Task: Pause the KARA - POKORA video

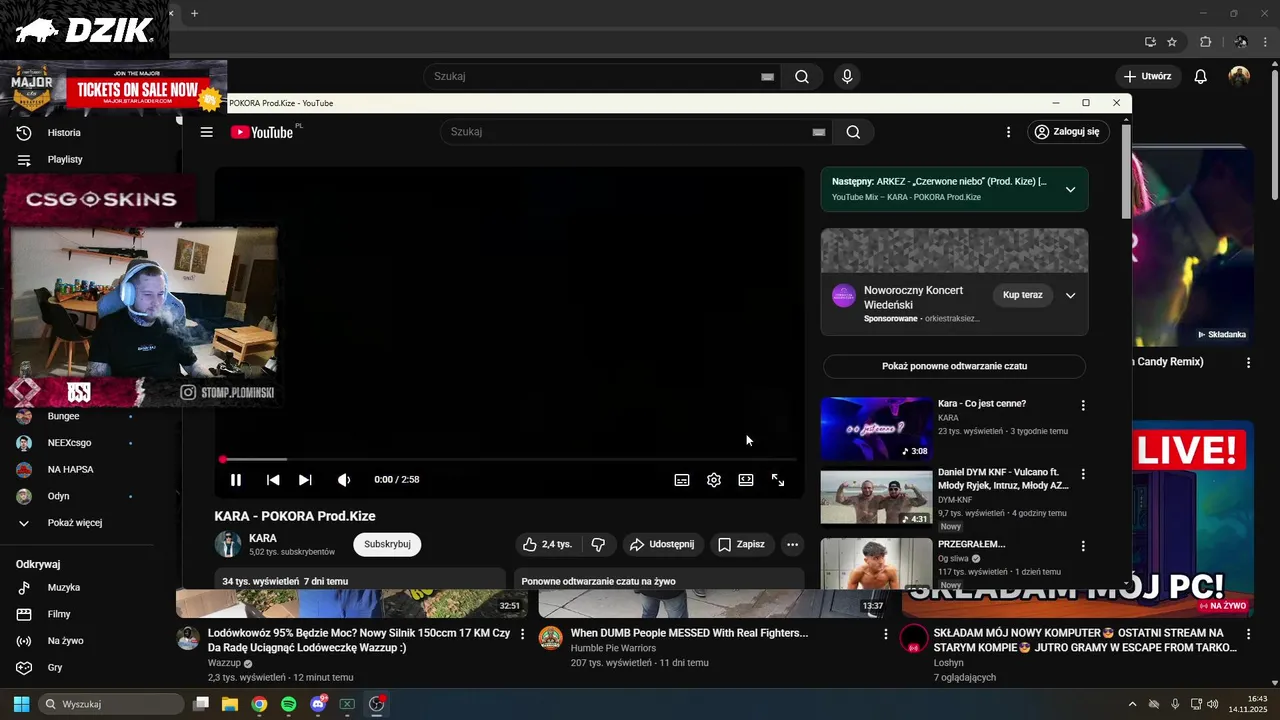Action: pos(236,480)
